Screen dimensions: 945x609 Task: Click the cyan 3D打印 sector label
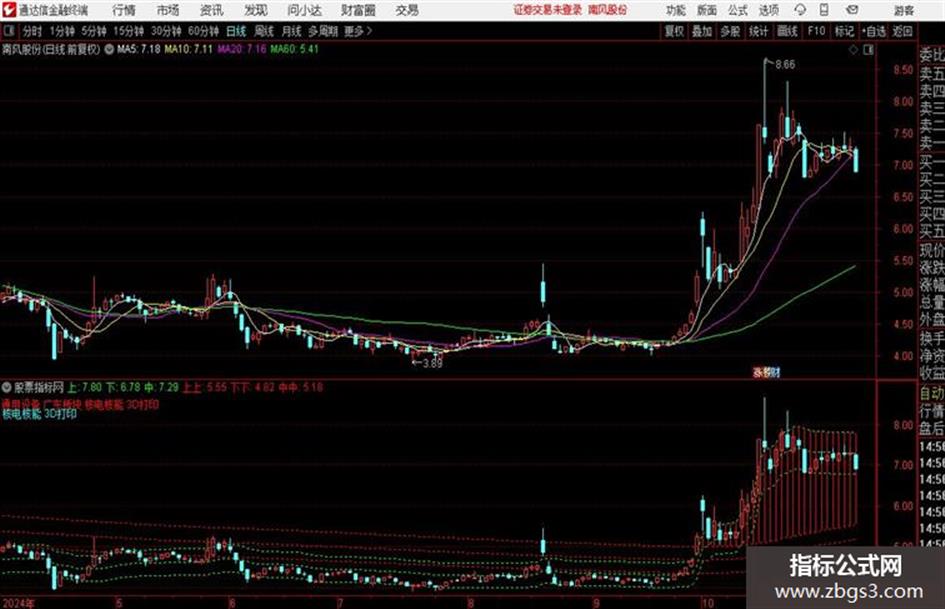coord(60,414)
